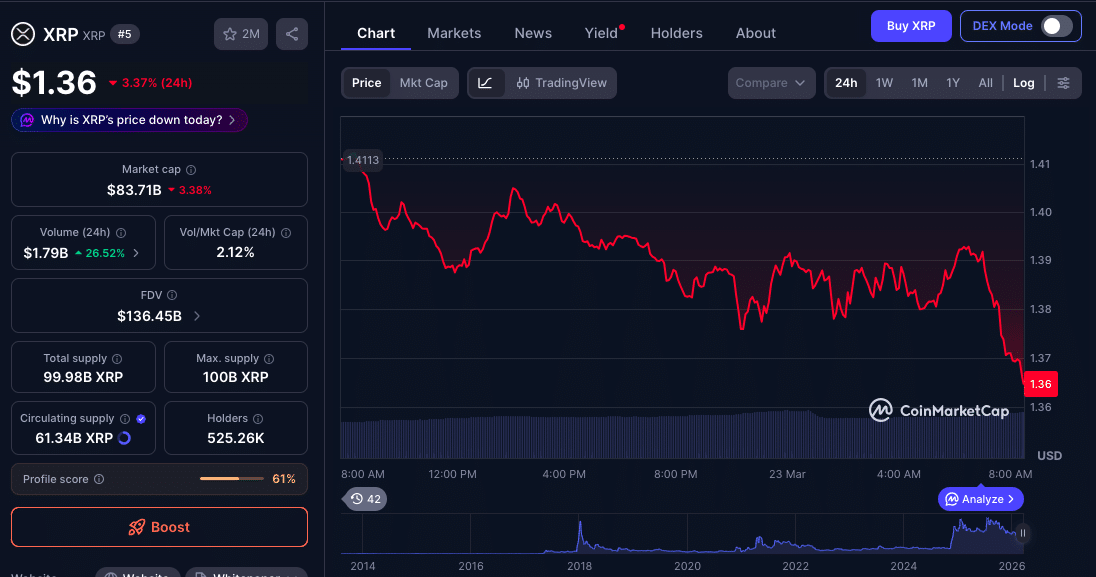The image size is (1096, 577).
Task: Switch chart to Mkt Cap view
Action: point(424,83)
